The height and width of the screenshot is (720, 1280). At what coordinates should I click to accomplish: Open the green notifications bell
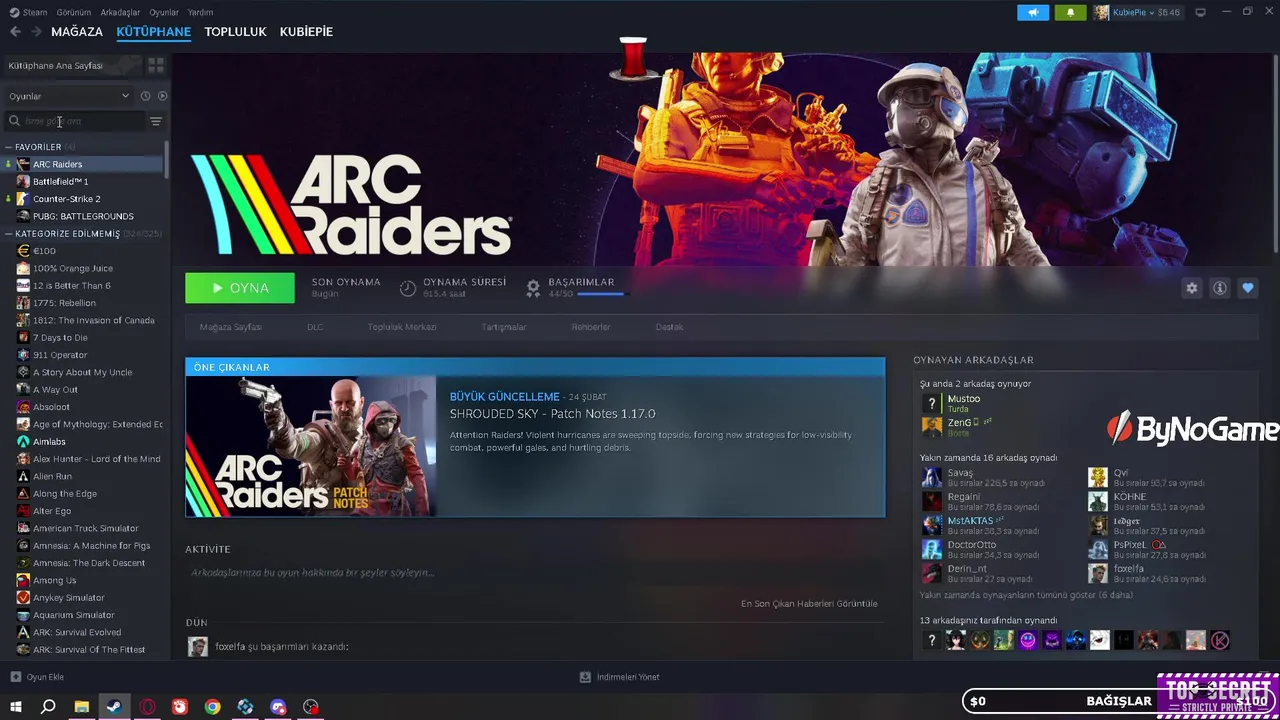coord(1070,12)
